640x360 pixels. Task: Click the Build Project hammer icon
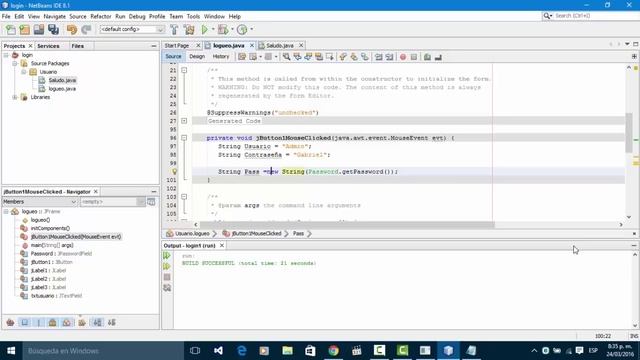coord(174,29)
